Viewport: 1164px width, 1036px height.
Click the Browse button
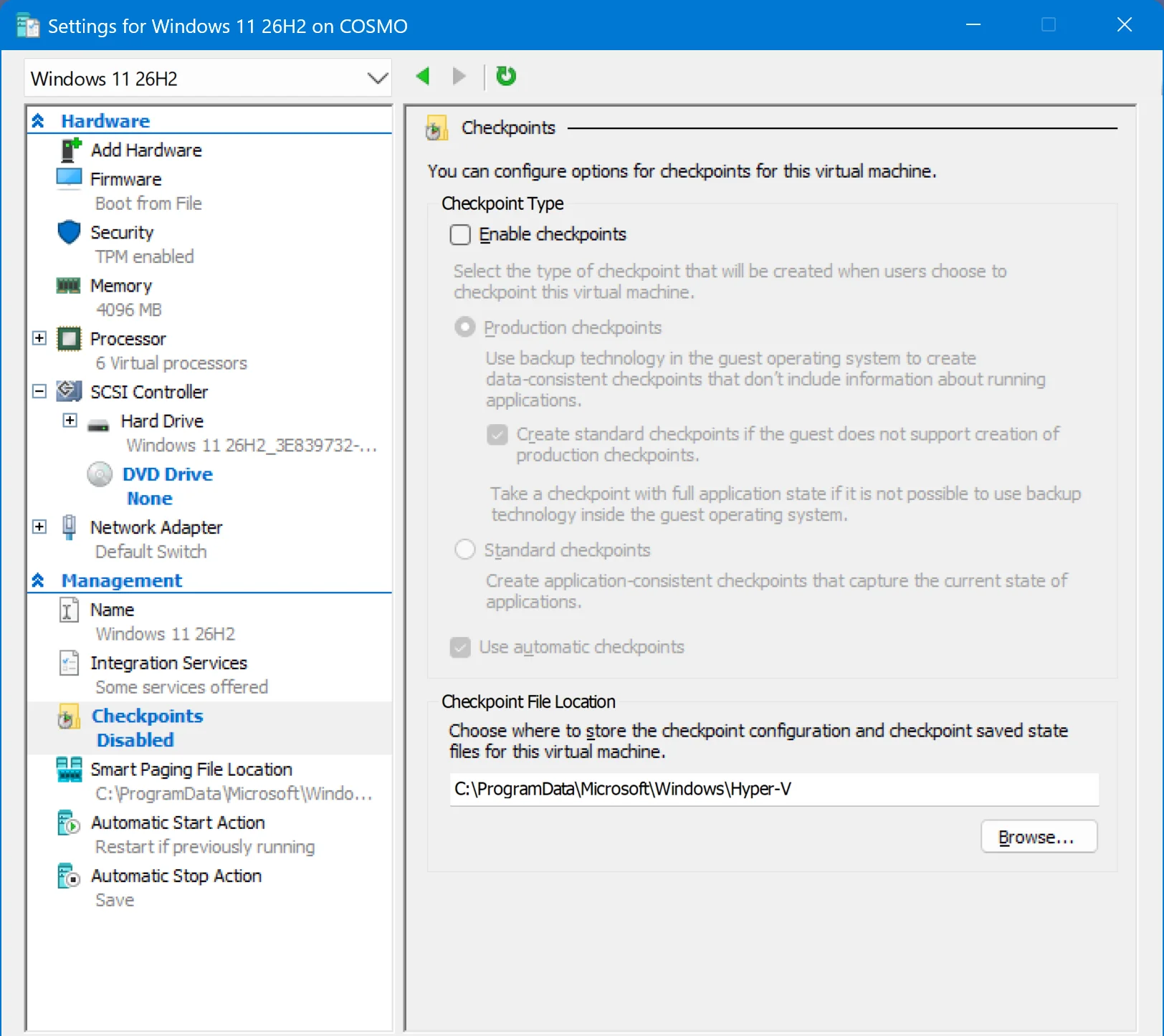coord(1039,836)
